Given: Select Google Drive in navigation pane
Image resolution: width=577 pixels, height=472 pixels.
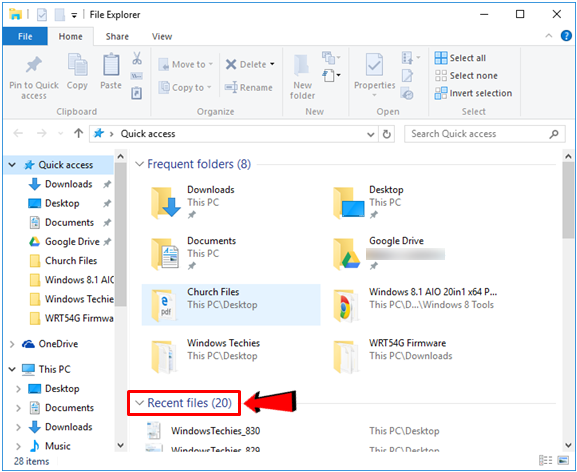Looking at the screenshot, I should 71,242.
